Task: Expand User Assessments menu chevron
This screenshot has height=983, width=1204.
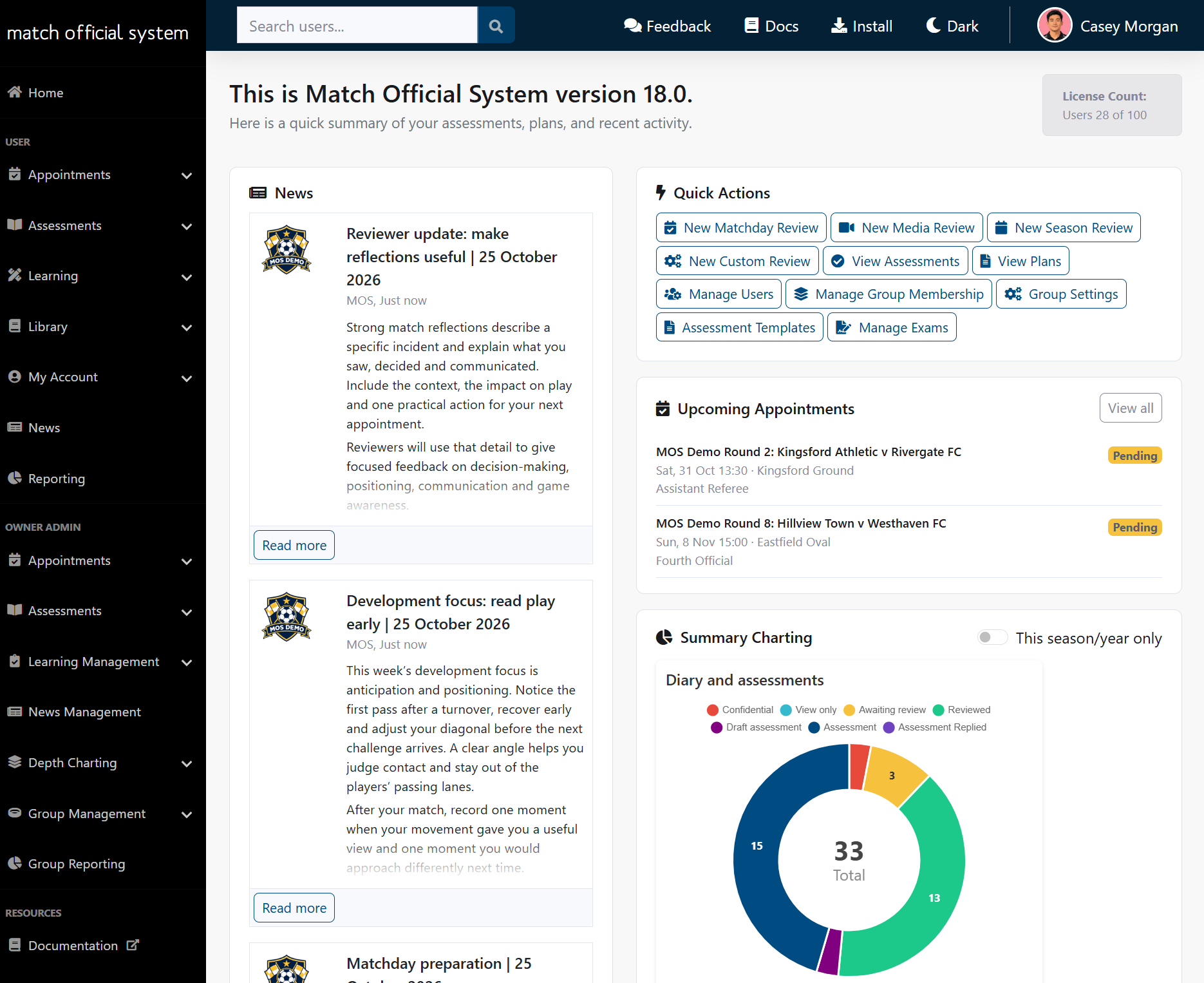Action: click(187, 226)
